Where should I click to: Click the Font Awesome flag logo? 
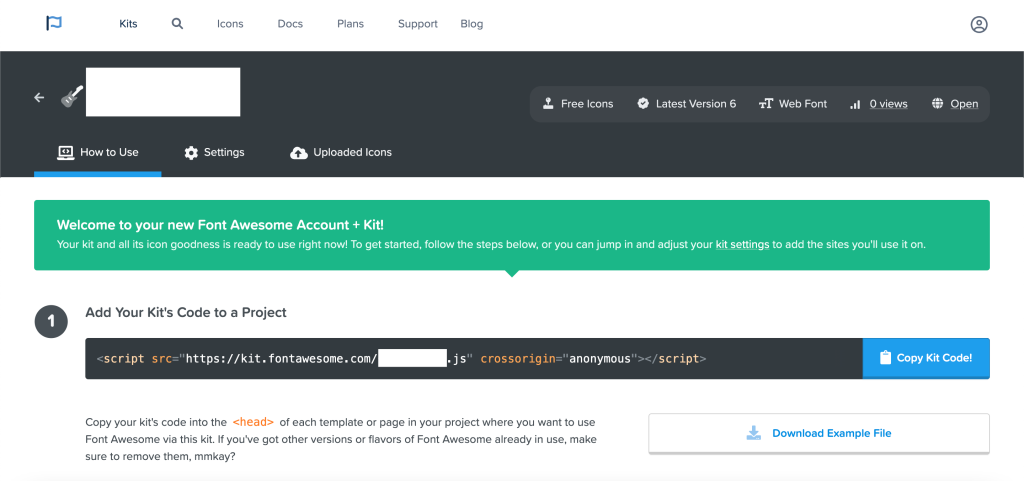point(54,23)
